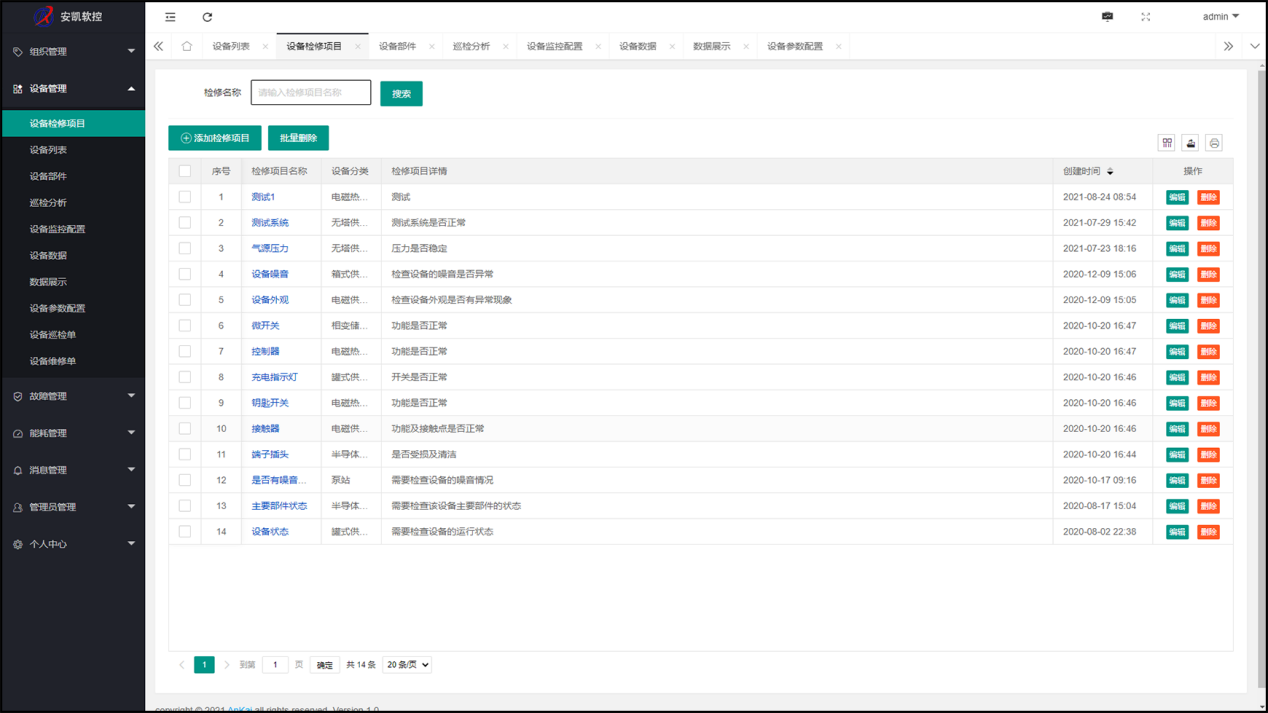
Task: Collapse the sidebar with the menu-fold icon
Action: [x=170, y=17]
